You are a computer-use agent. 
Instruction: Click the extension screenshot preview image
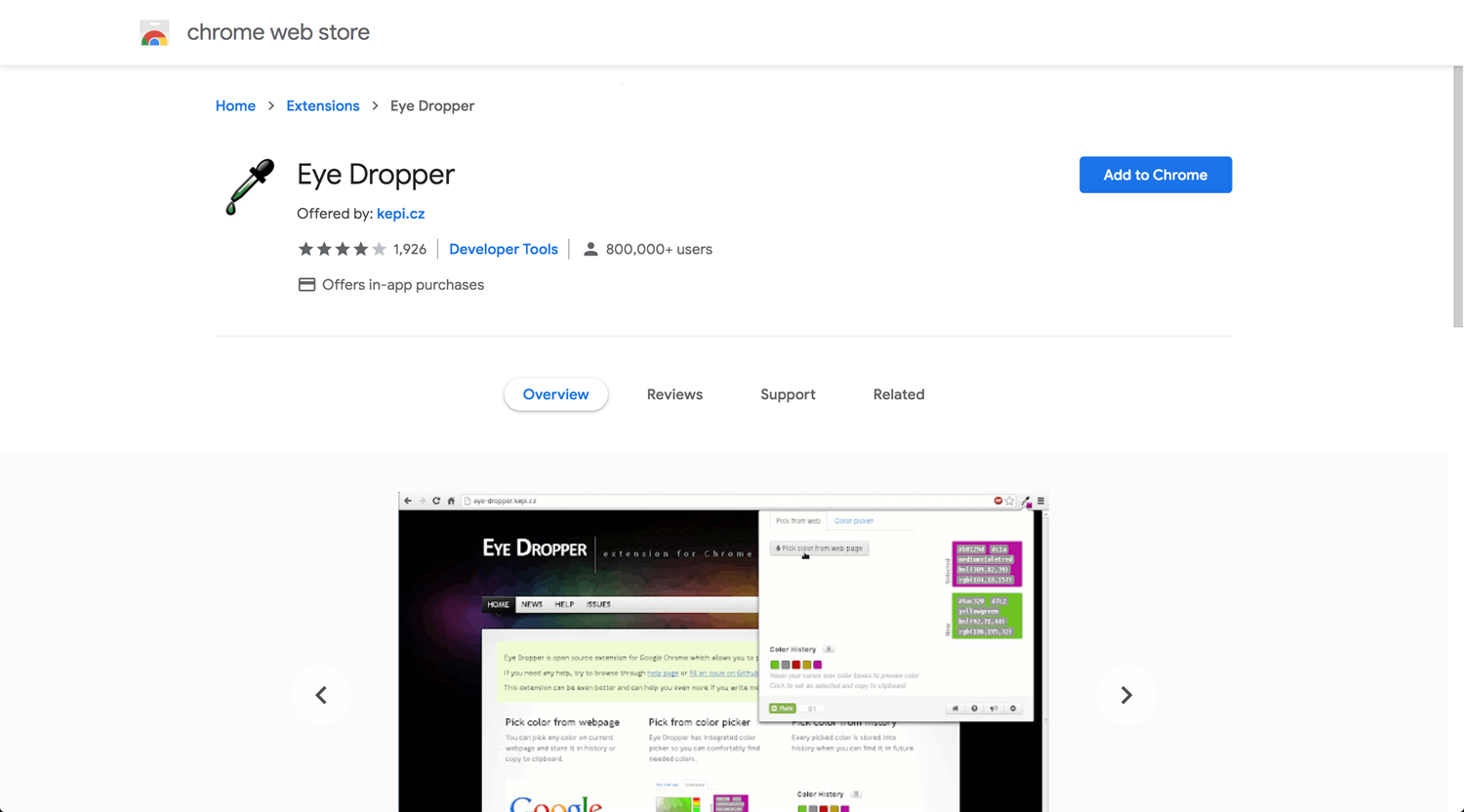click(723, 652)
